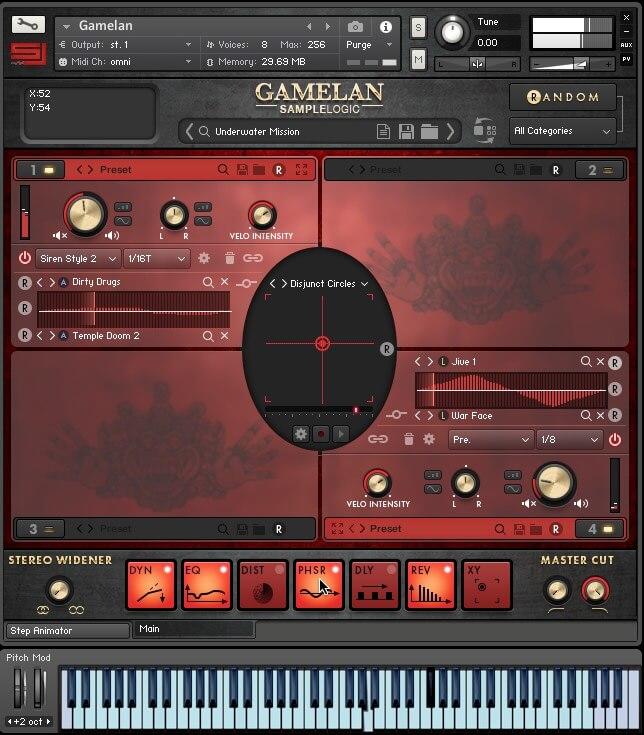Expand the 1/16T rate dropdown
Screen dimensions: 644x735
click(155, 258)
